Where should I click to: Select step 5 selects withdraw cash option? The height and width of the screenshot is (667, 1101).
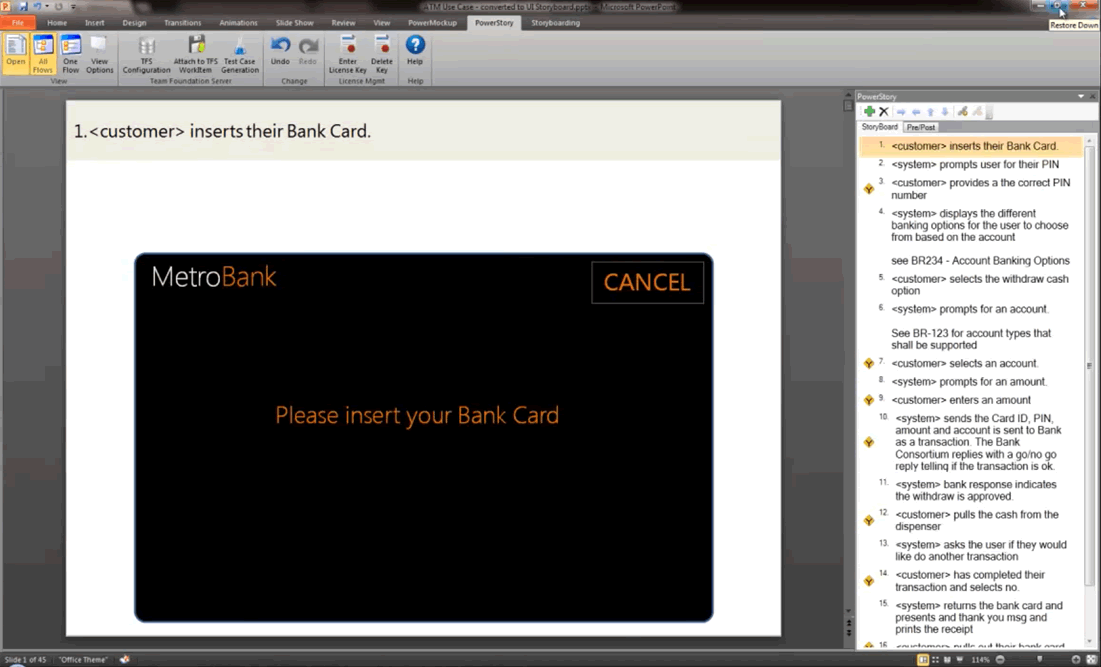[980, 285]
